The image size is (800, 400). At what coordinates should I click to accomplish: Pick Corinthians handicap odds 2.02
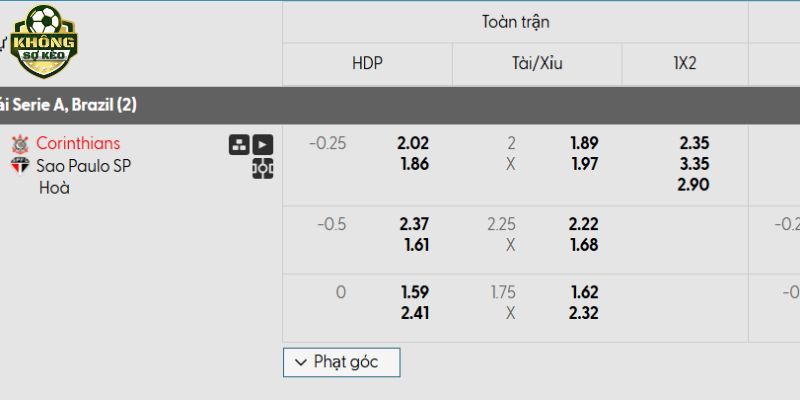pos(413,143)
